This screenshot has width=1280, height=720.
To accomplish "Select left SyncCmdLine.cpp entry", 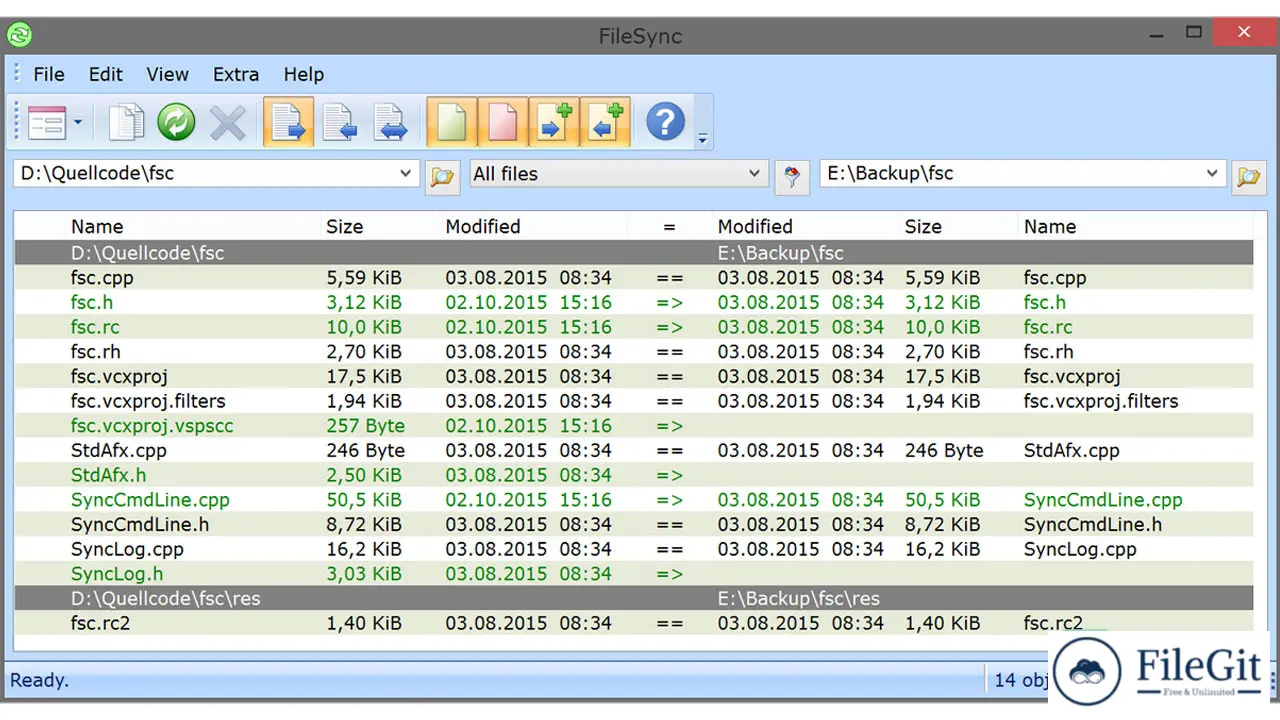I will (150, 499).
